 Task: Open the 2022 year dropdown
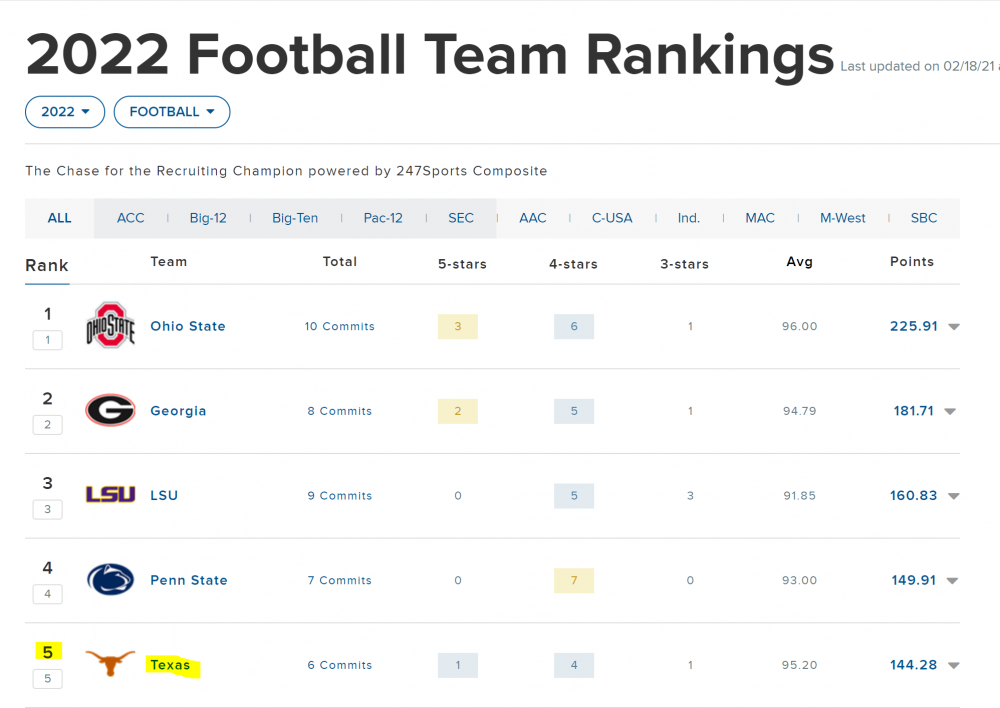(x=65, y=112)
